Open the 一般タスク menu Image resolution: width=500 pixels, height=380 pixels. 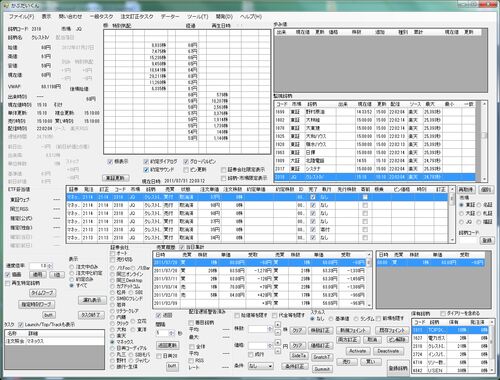click(x=101, y=16)
